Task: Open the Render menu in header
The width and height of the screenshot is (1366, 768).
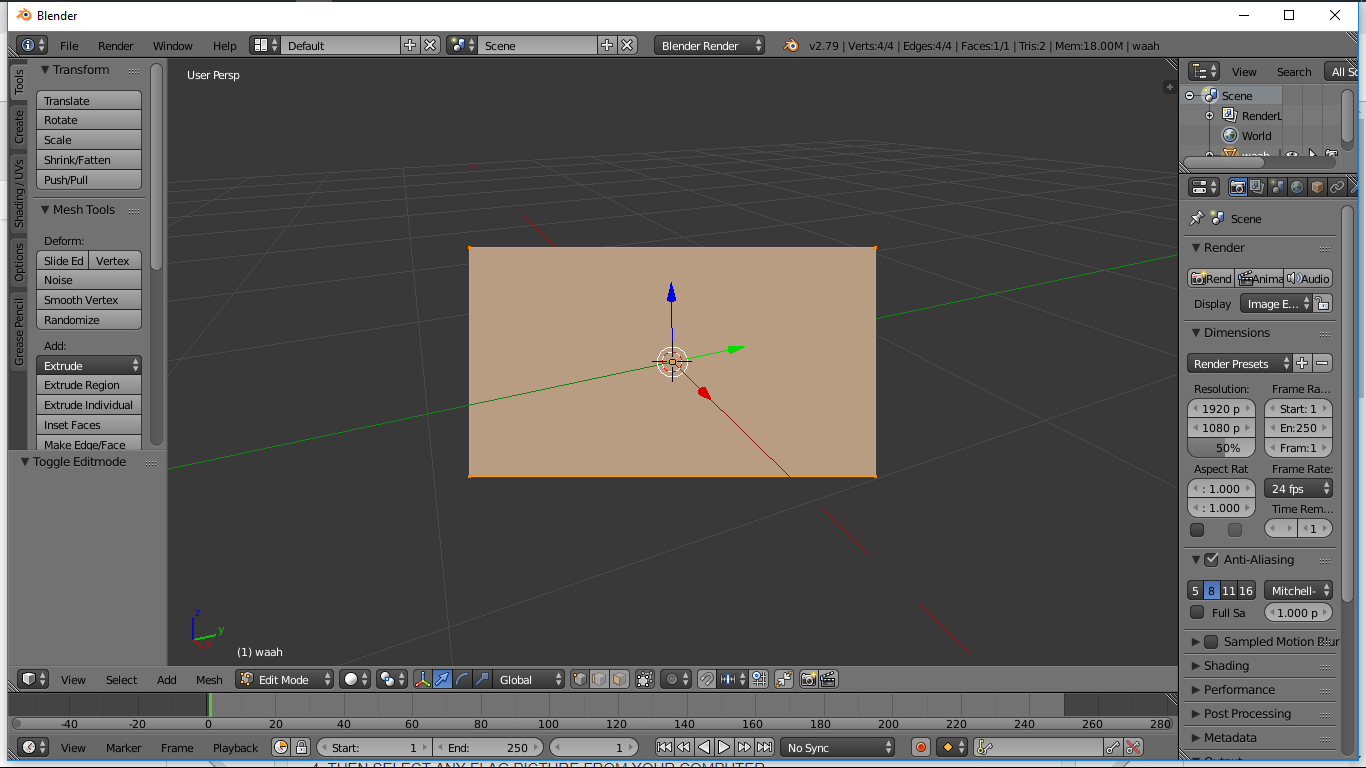Action: (116, 46)
